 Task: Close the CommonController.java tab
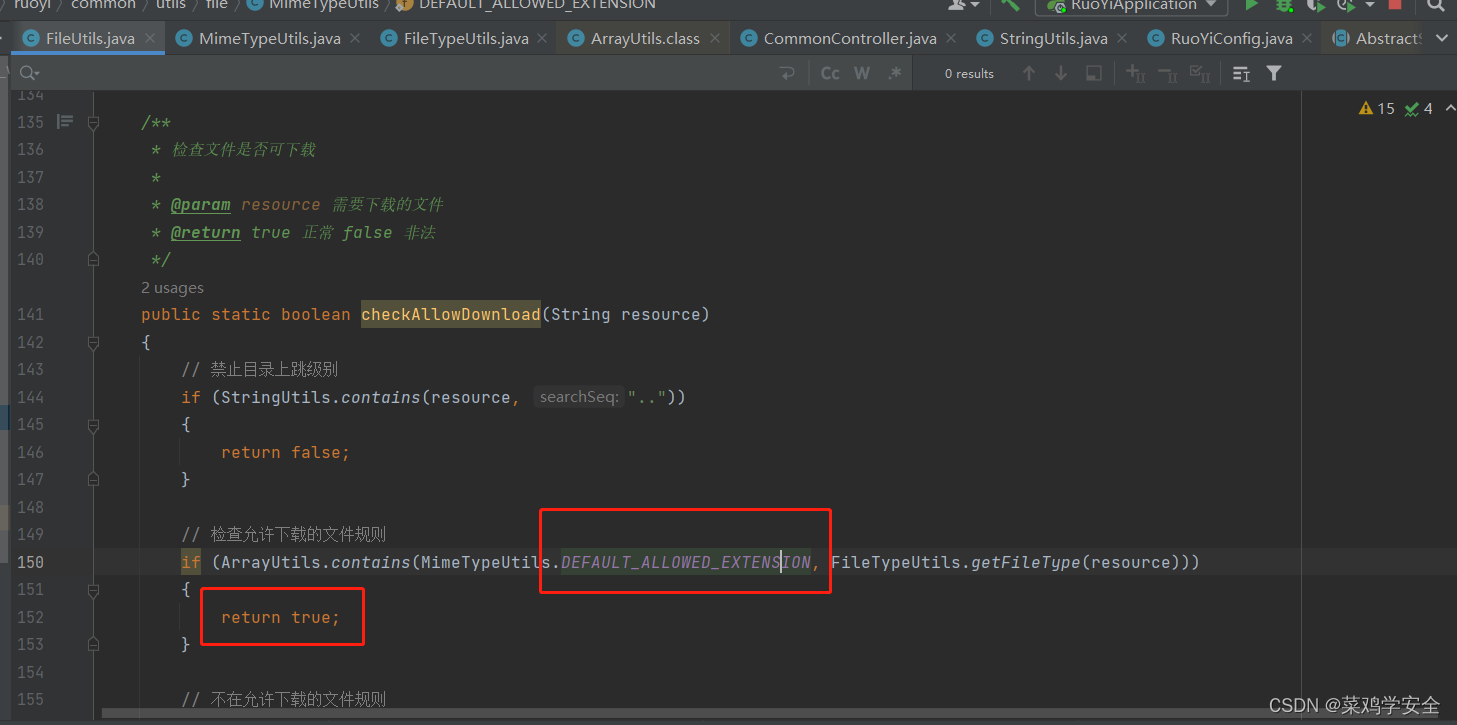coord(950,38)
